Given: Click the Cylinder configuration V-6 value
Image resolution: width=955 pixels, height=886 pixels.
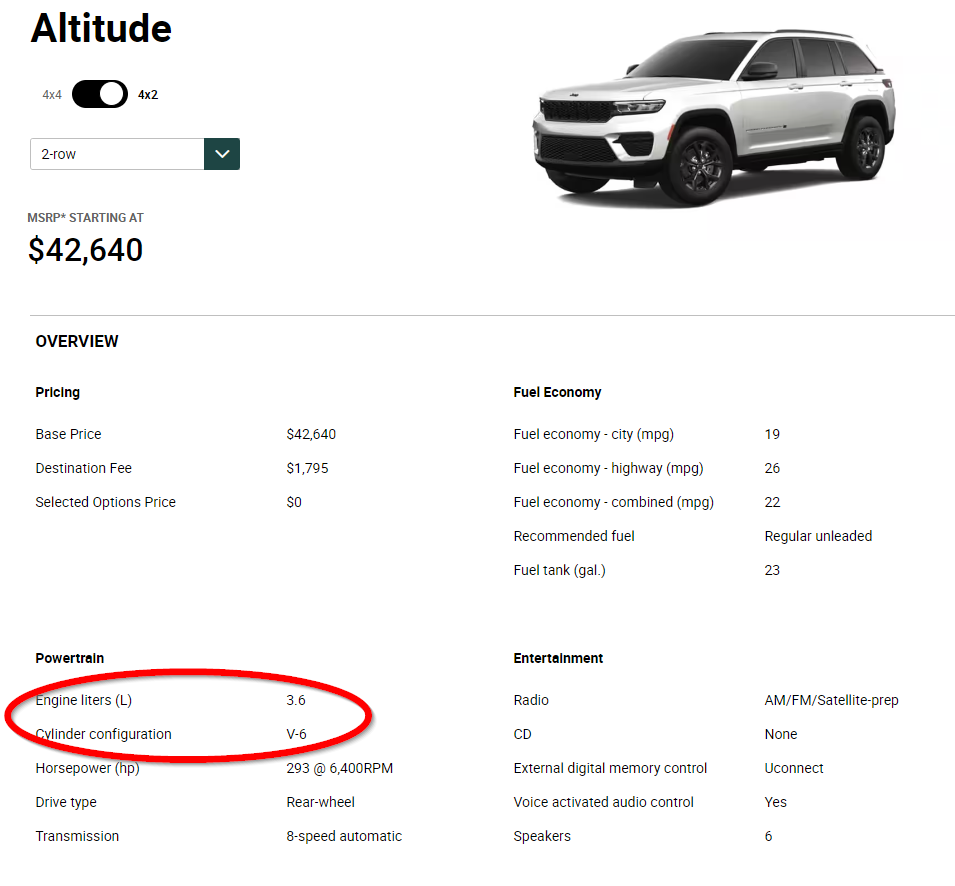Looking at the screenshot, I should (296, 734).
